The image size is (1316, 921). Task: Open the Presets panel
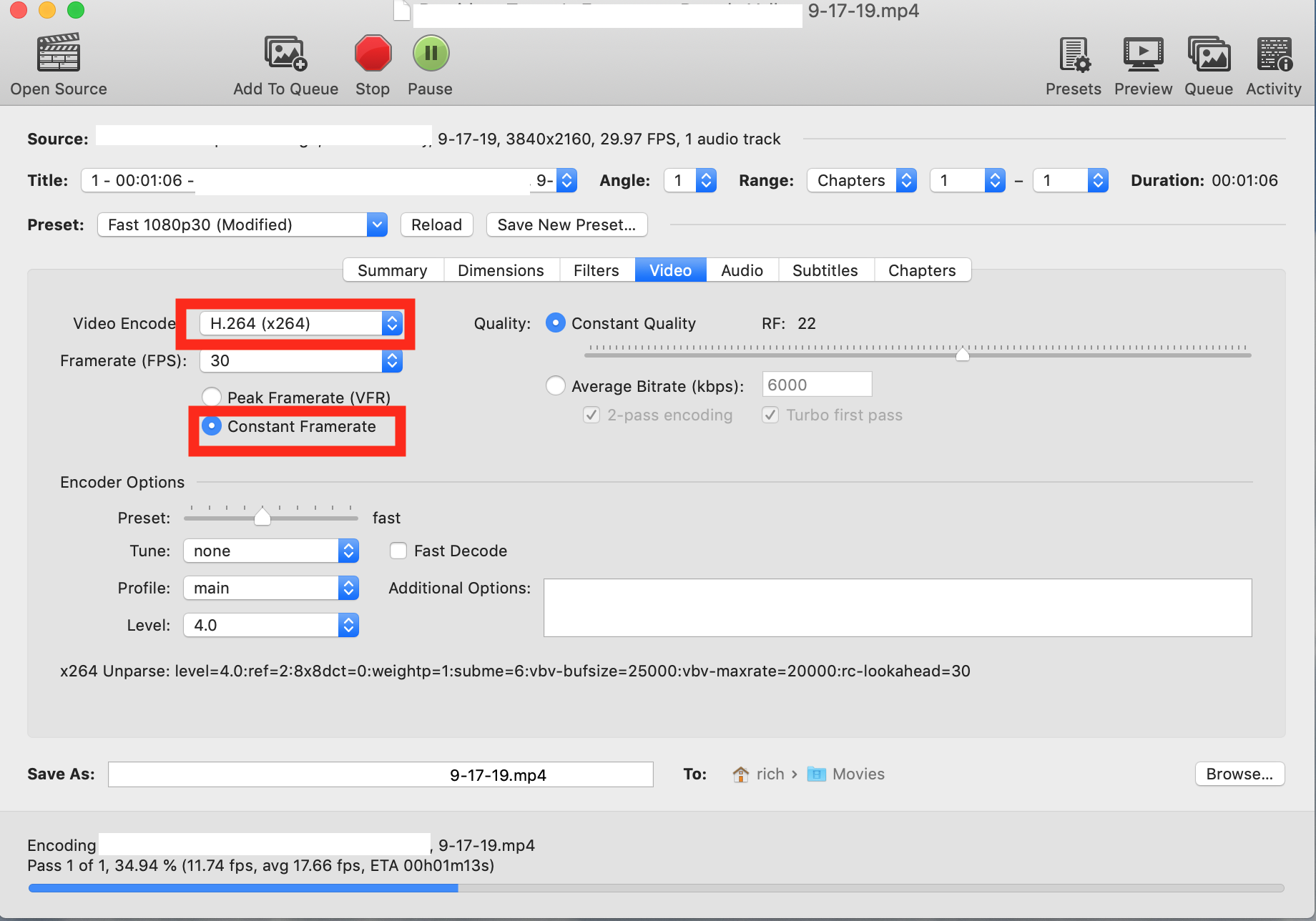1074,54
